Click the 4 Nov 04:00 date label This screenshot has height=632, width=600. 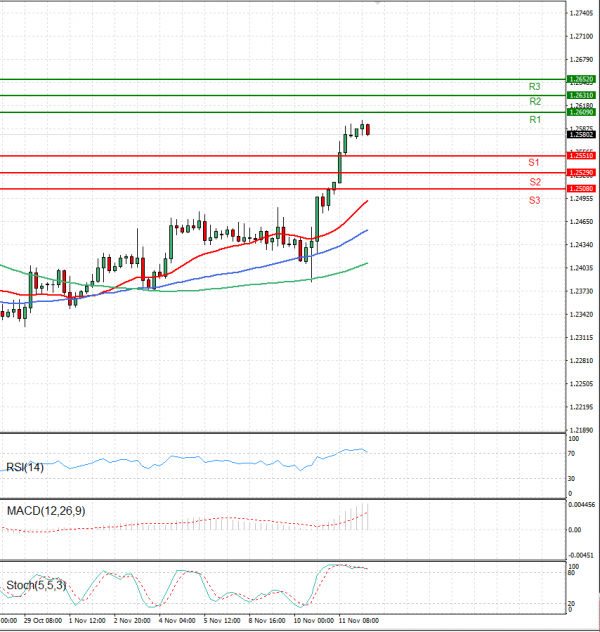(x=177, y=621)
